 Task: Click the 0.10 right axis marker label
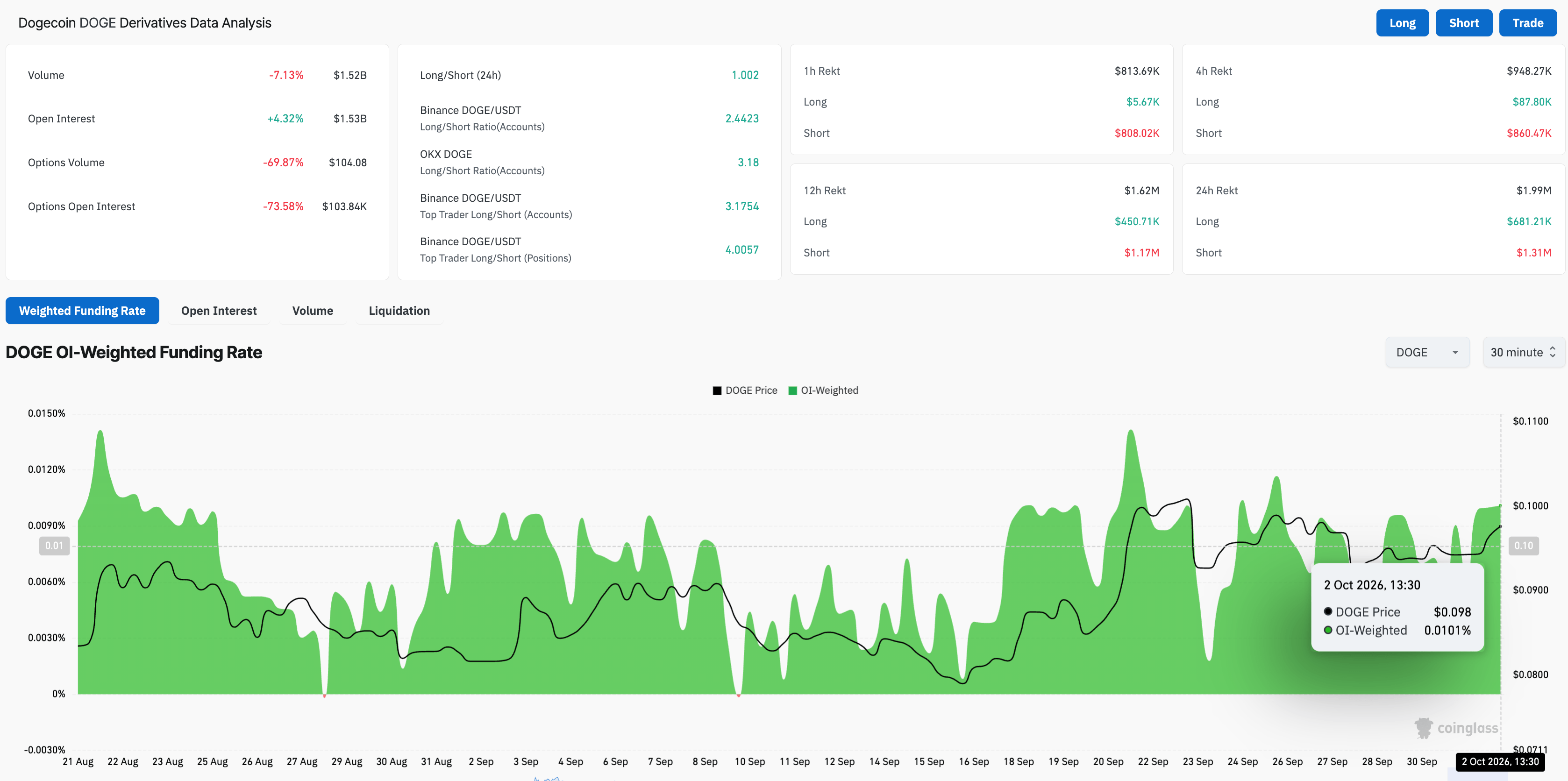click(1524, 546)
